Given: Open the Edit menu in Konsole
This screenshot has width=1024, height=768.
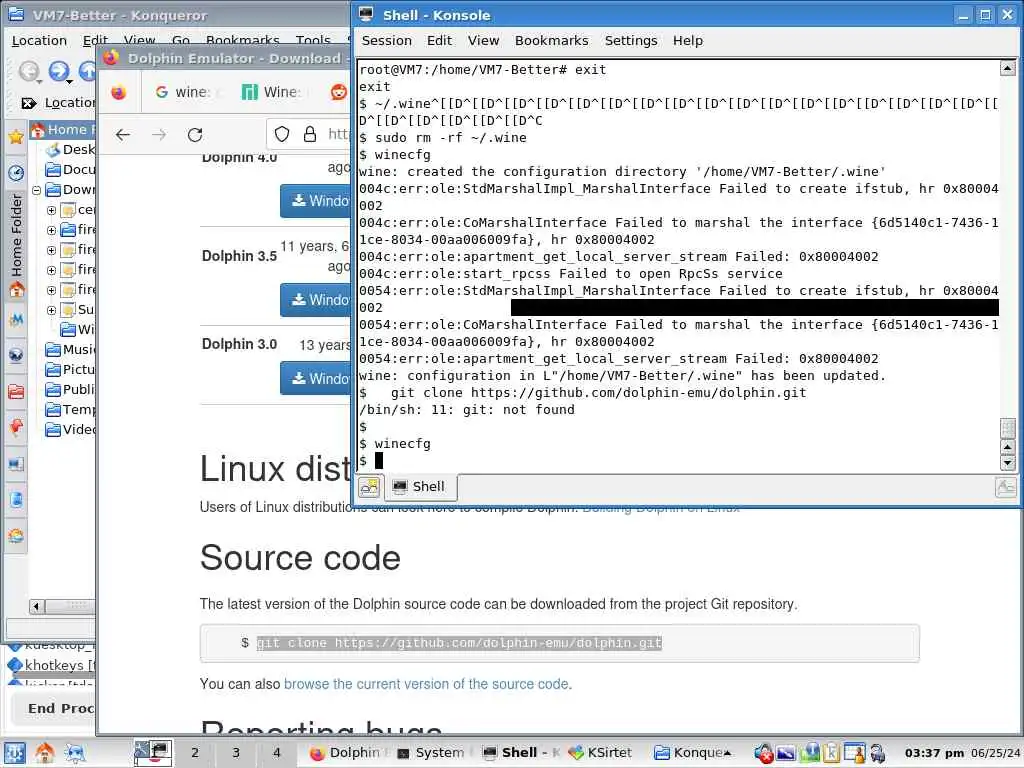Looking at the screenshot, I should 439,40.
